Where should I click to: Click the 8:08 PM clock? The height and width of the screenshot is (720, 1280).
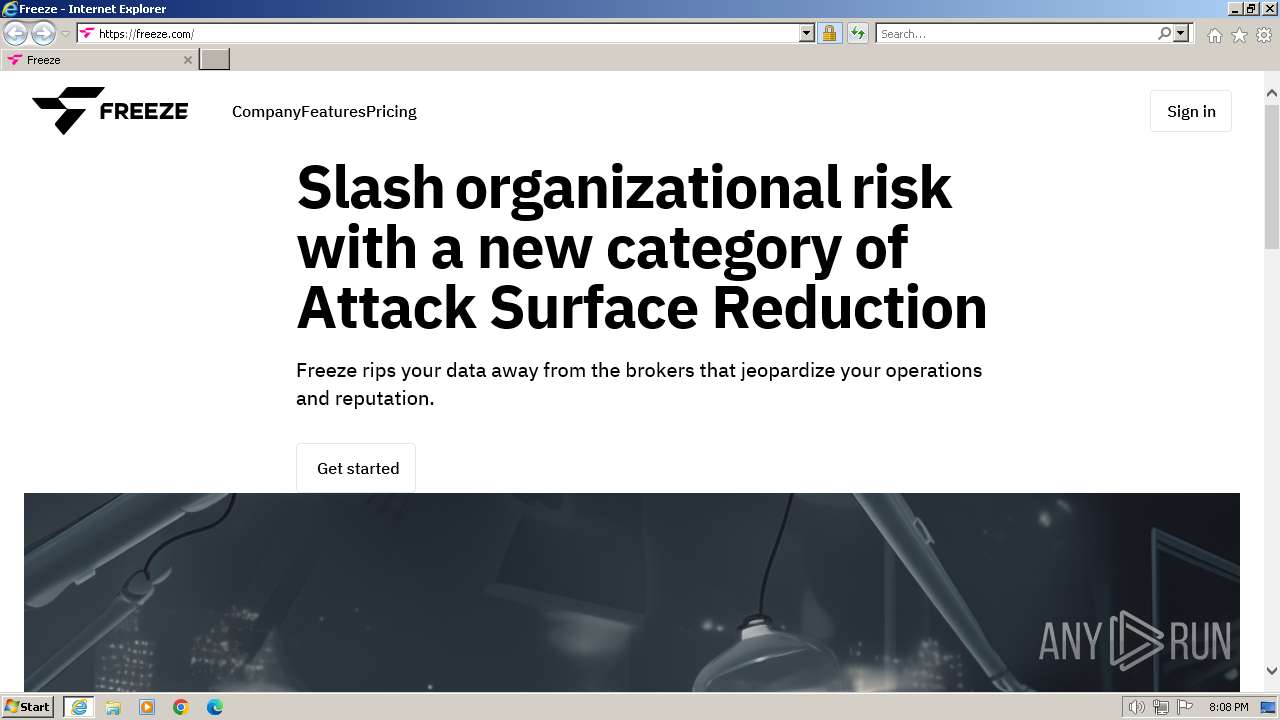(x=1228, y=707)
